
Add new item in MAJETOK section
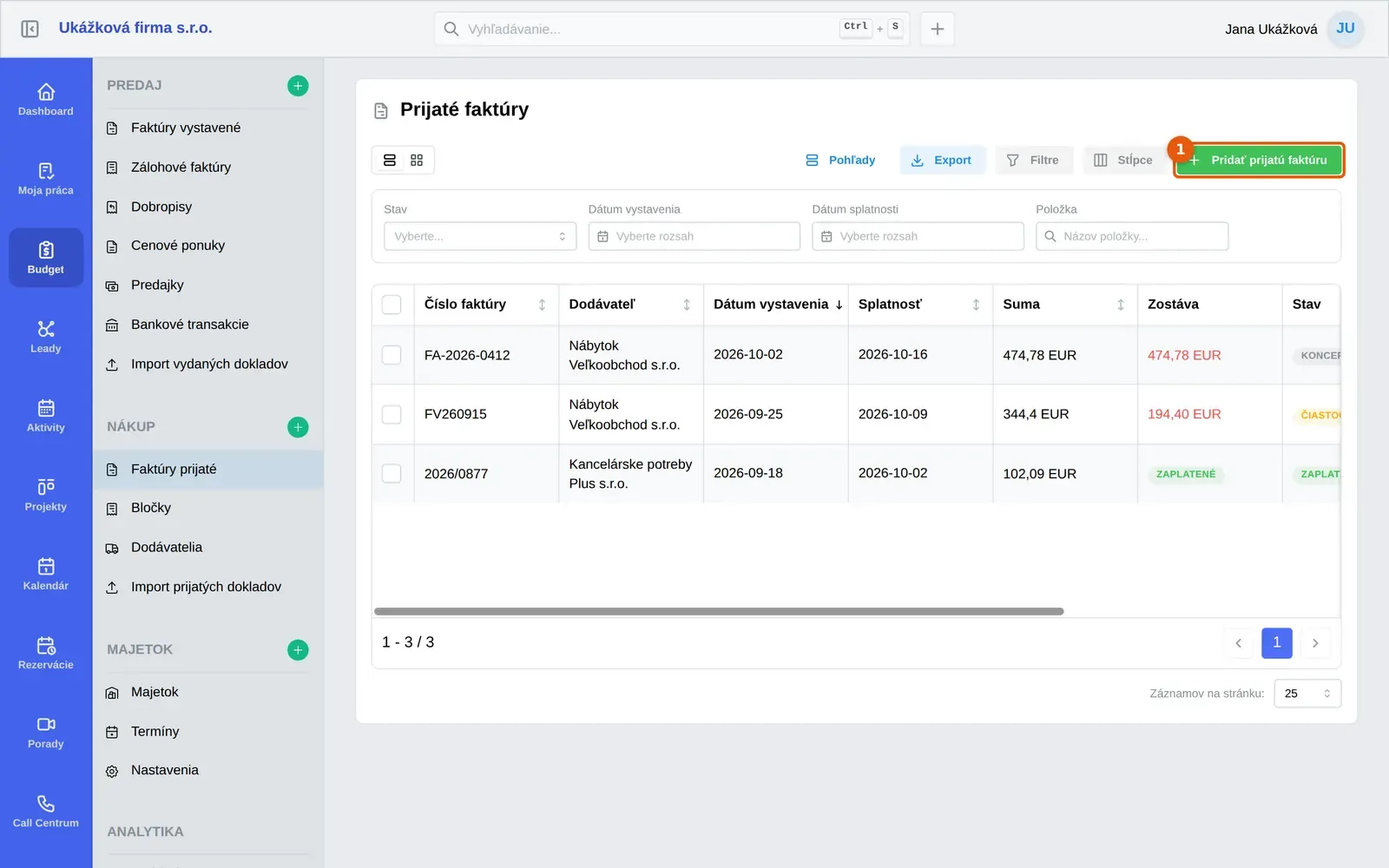point(298,649)
